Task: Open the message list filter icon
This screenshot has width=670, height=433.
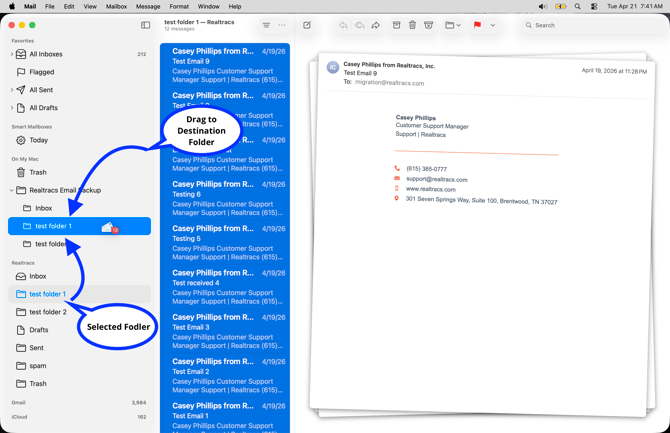Action: point(266,25)
